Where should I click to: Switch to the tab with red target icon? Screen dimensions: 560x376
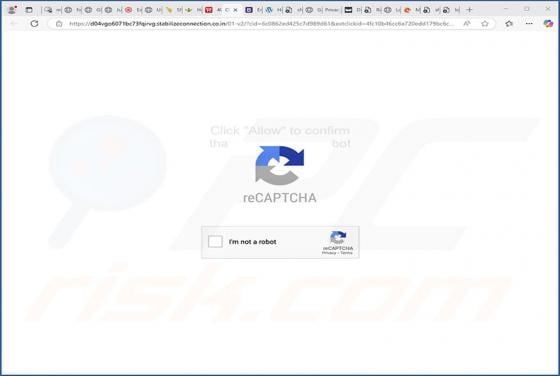coord(129,10)
